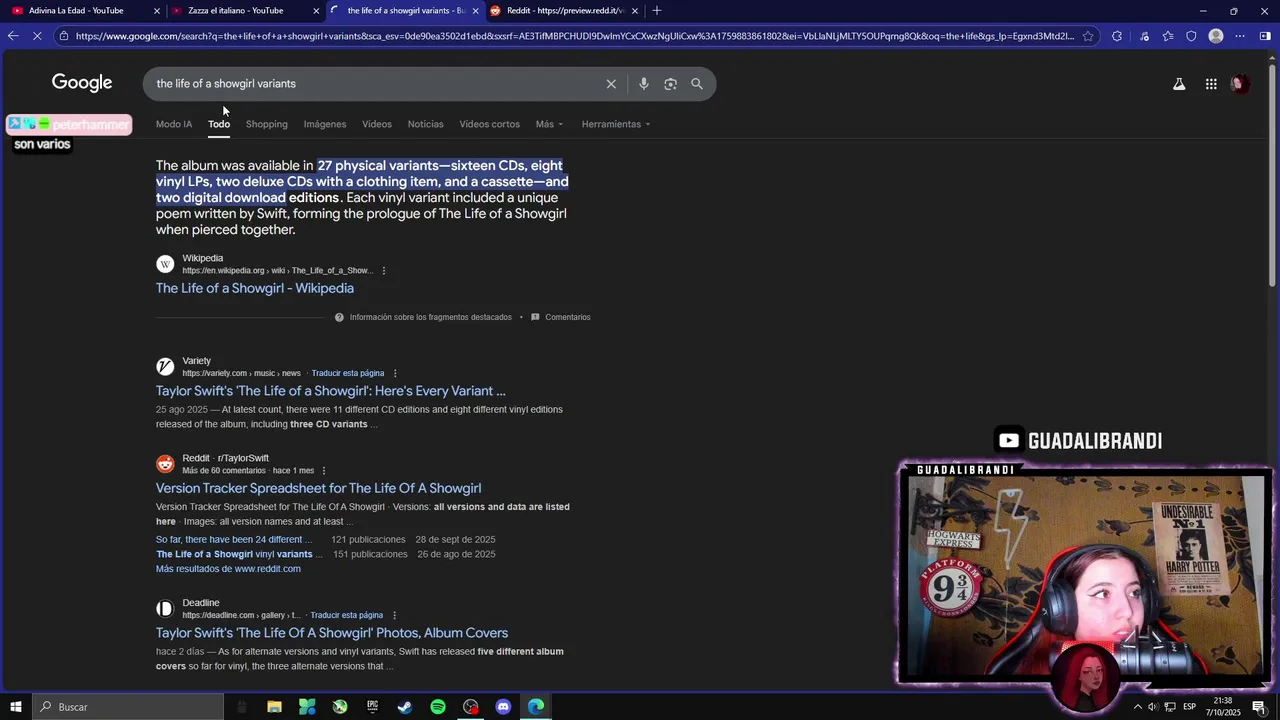Open Steam from the taskbar
1280x720 pixels.
405,707
